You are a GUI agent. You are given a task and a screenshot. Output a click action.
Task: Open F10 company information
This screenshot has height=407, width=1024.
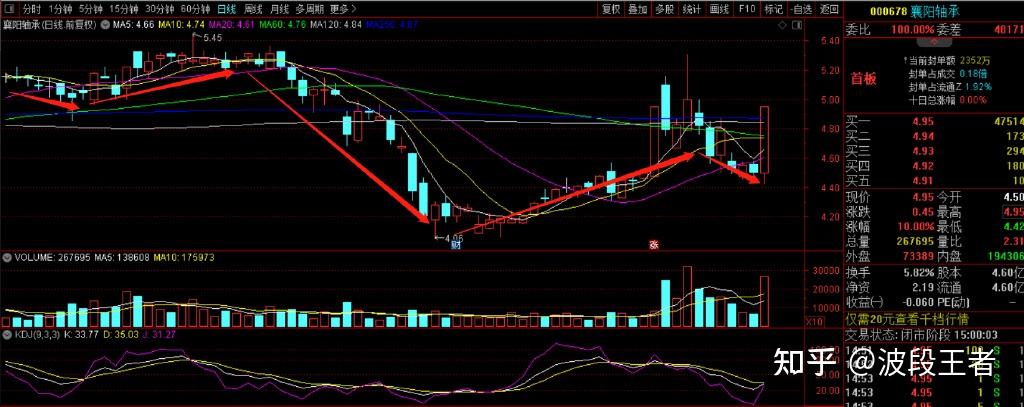pyautogui.click(x=746, y=10)
